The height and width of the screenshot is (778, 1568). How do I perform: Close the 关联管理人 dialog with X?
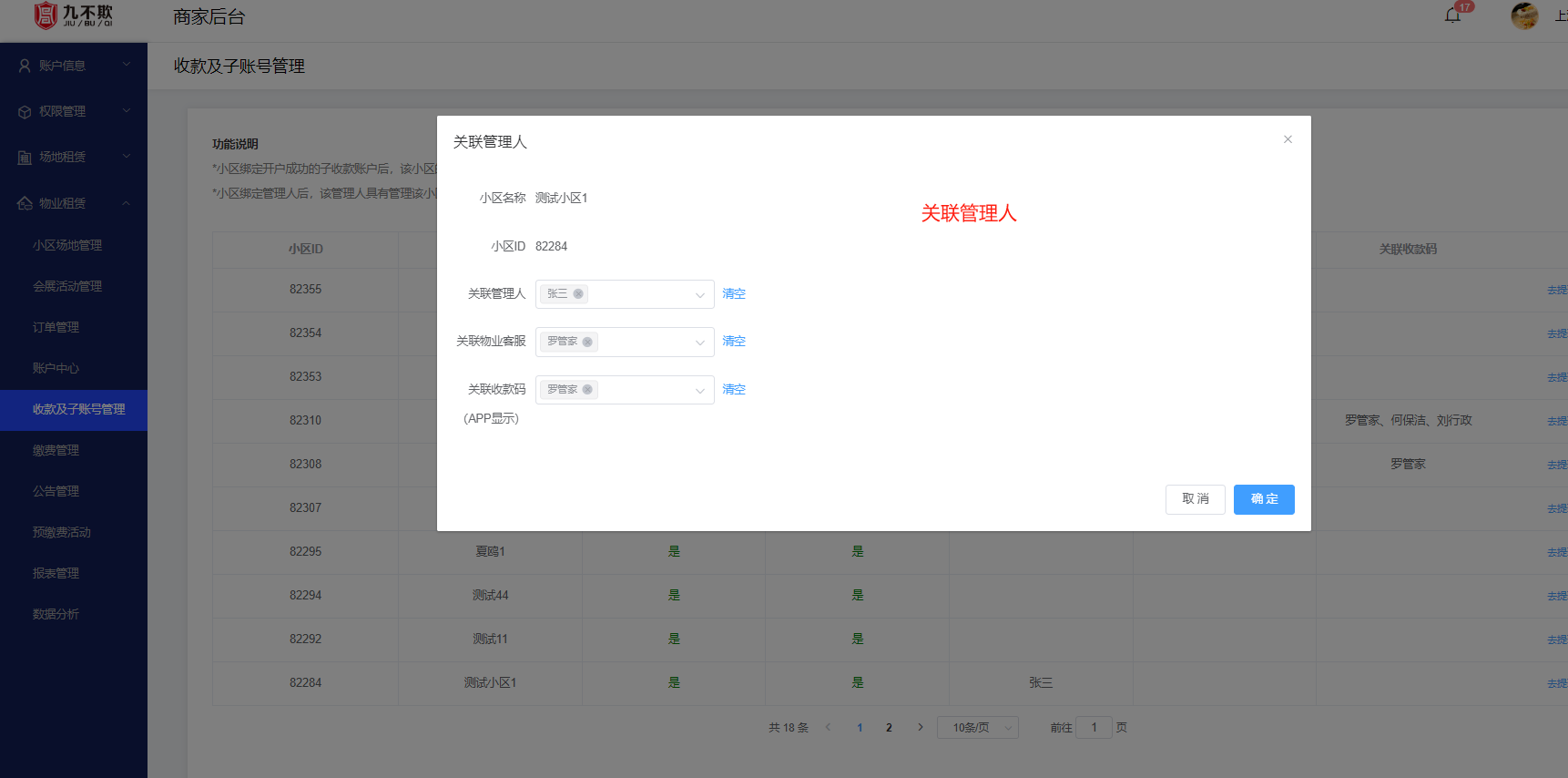[x=1288, y=139]
